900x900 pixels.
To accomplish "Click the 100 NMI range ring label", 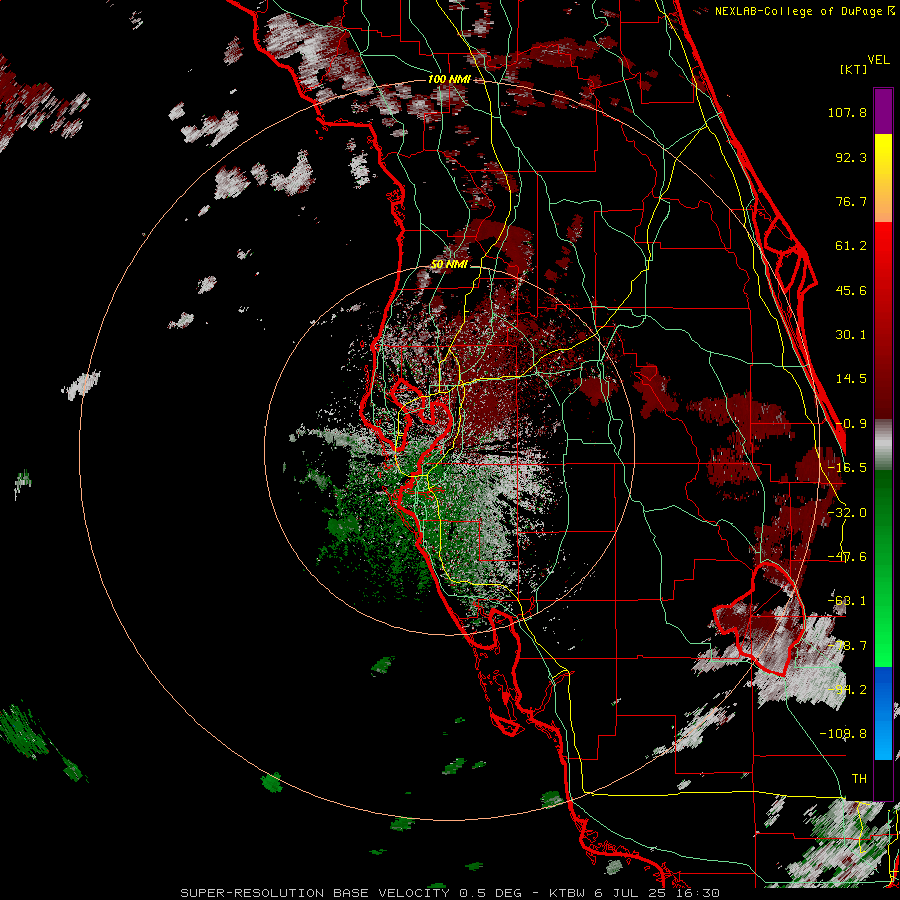I will (449, 79).
